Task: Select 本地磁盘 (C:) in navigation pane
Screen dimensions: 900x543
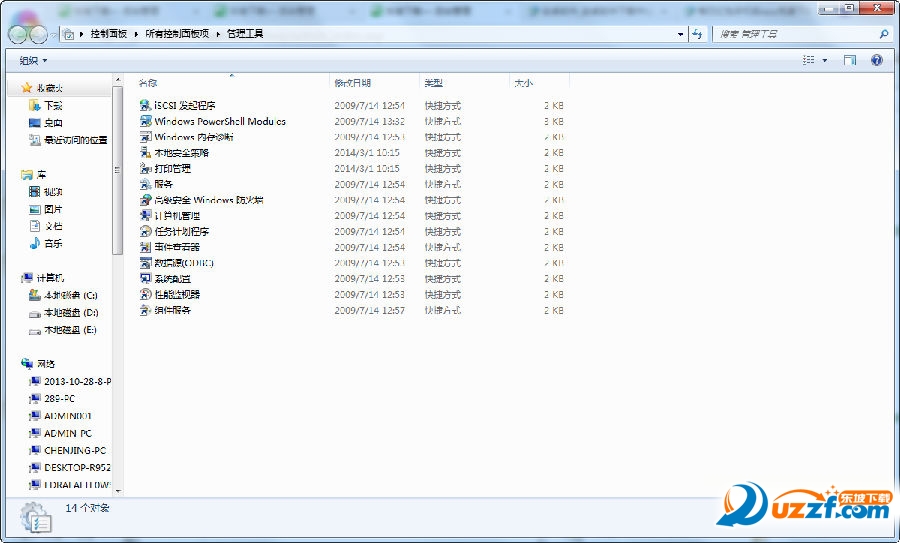Action: pos(70,296)
